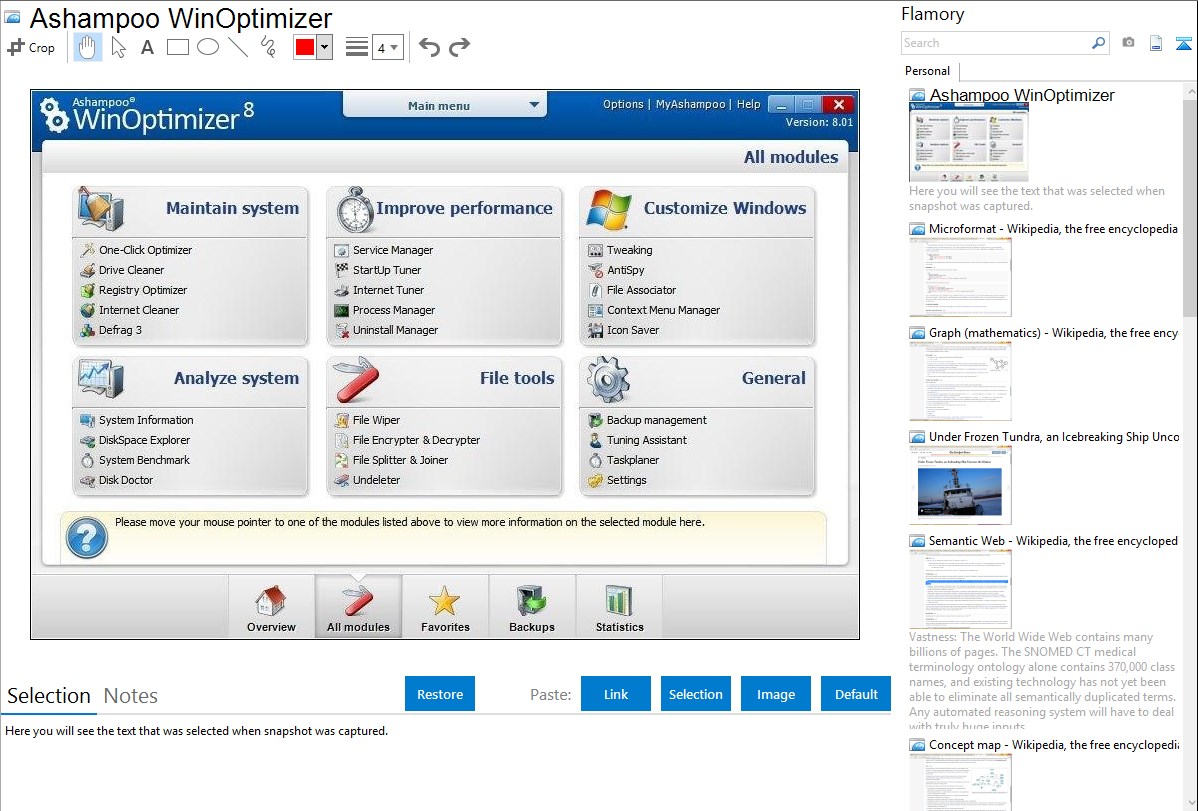
Task: Open the AntiSpy module
Action: (x=616, y=270)
